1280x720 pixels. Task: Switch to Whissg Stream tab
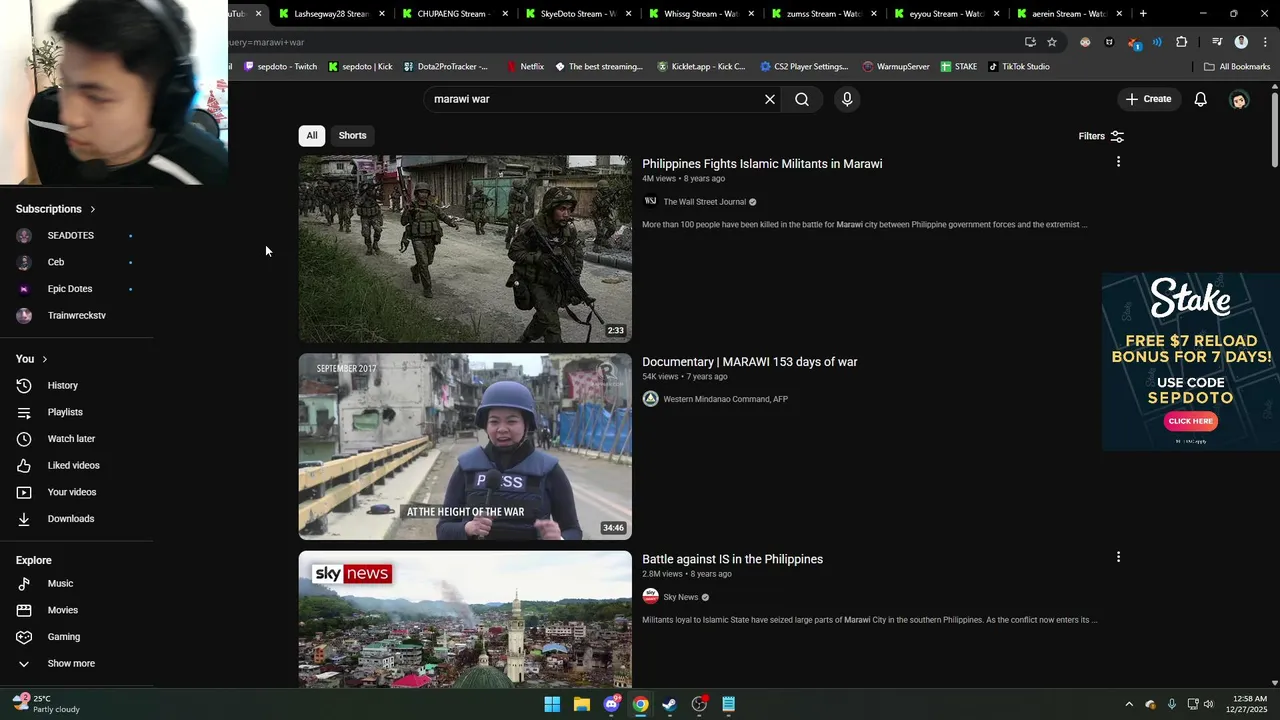point(700,14)
